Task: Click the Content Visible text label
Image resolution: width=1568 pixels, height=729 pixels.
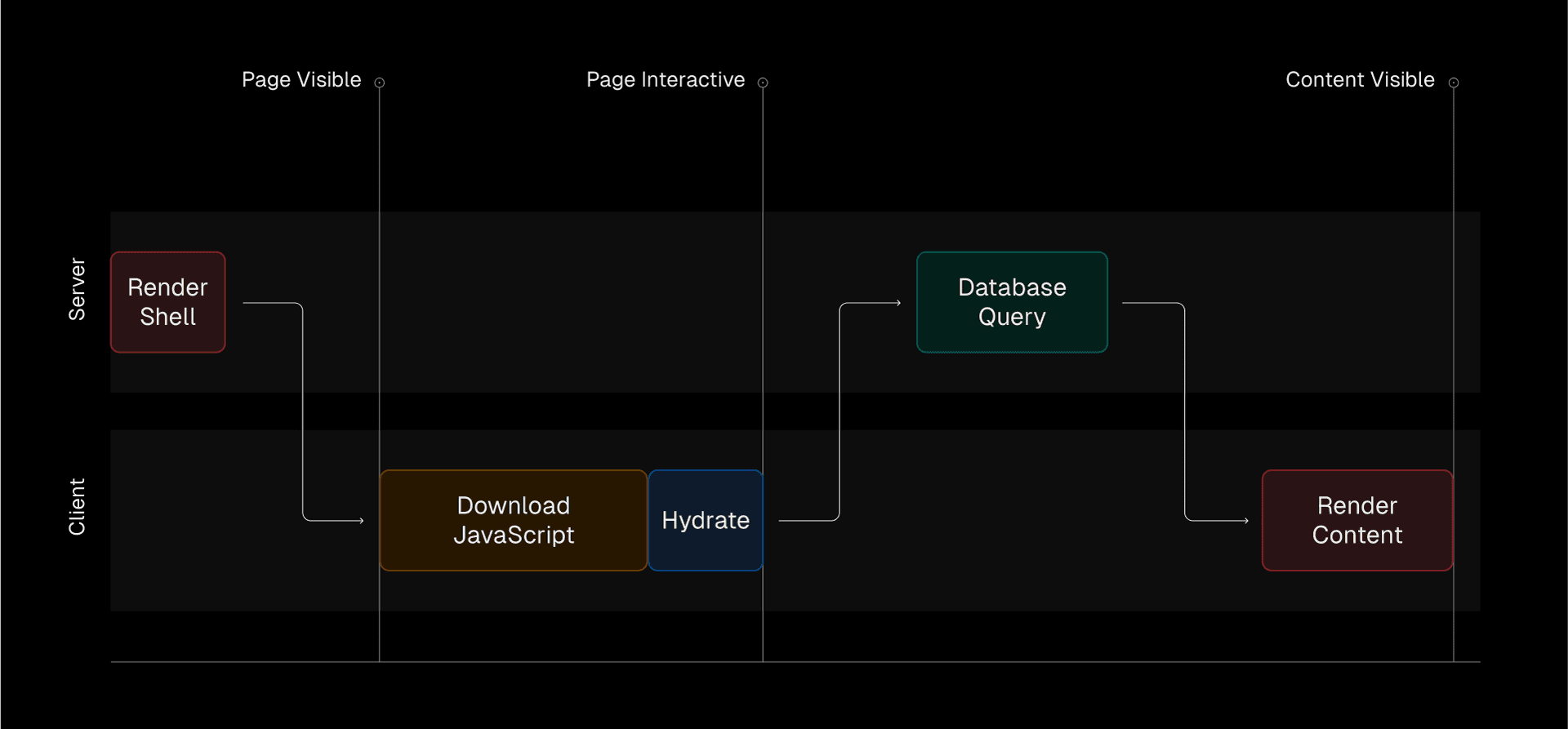Action: click(1360, 80)
